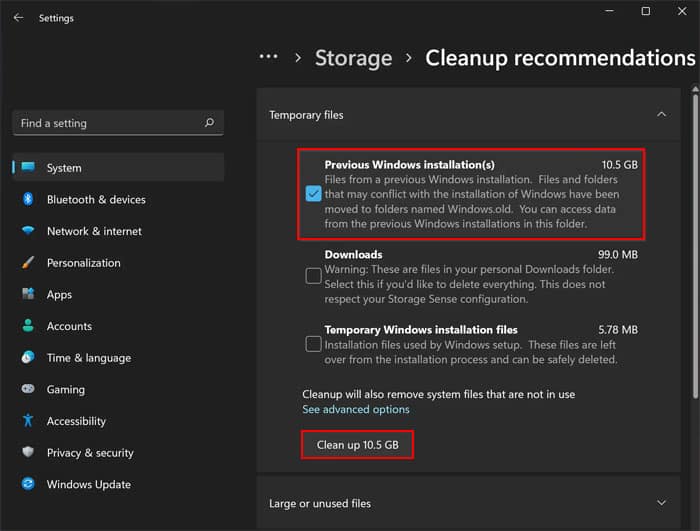Click the Apps icon in sidebar
The image size is (700, 531).
pyautogui.click(x=28, y=294)
